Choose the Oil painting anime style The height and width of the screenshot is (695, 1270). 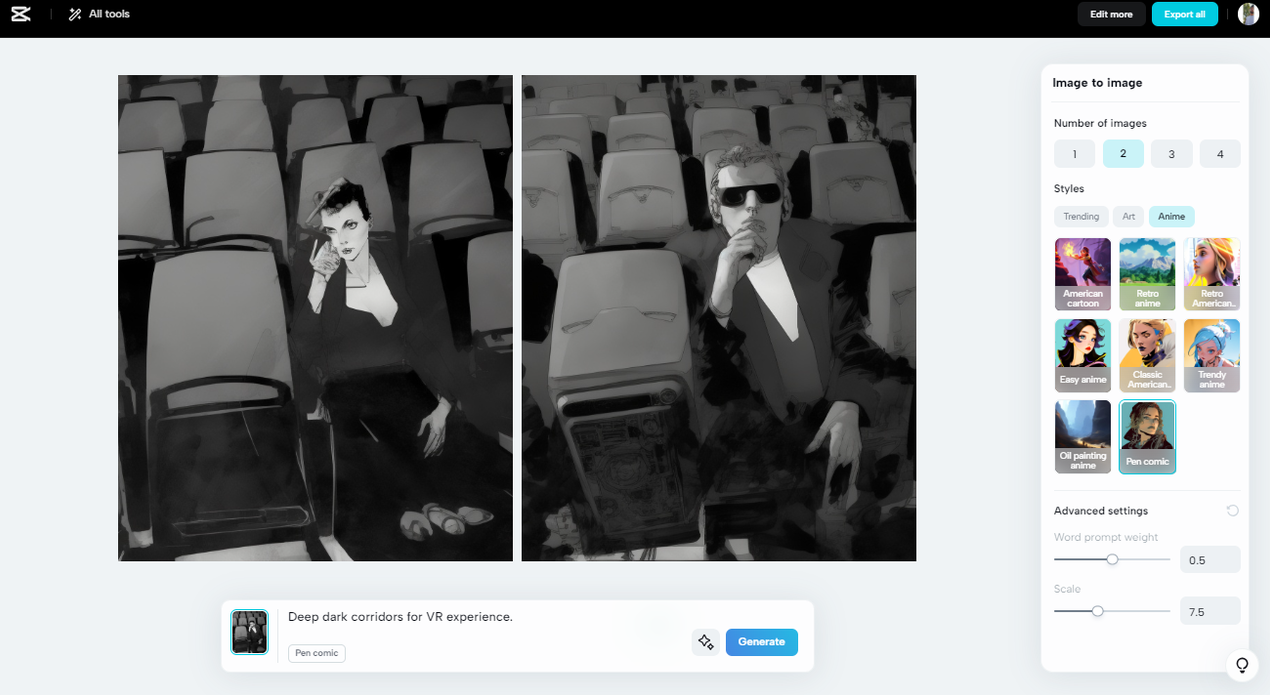coord(1083,437)
